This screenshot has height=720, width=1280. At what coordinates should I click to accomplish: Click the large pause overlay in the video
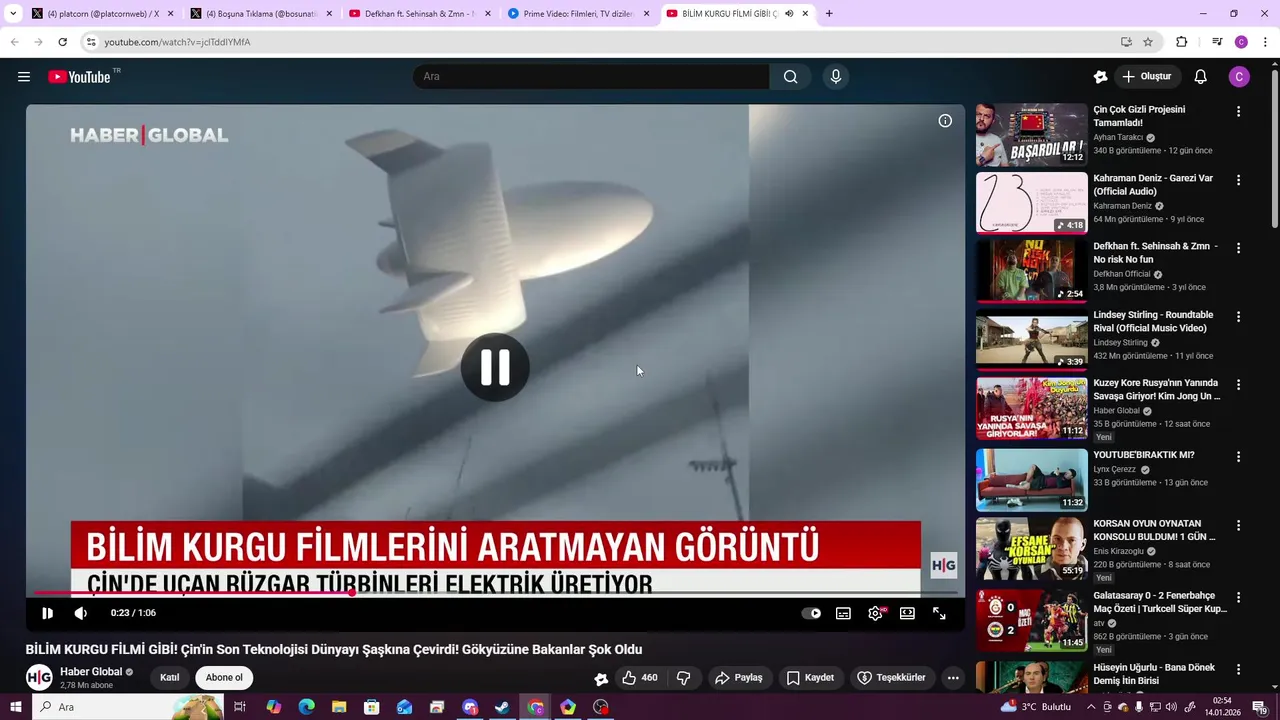click(x=495, y=367)
